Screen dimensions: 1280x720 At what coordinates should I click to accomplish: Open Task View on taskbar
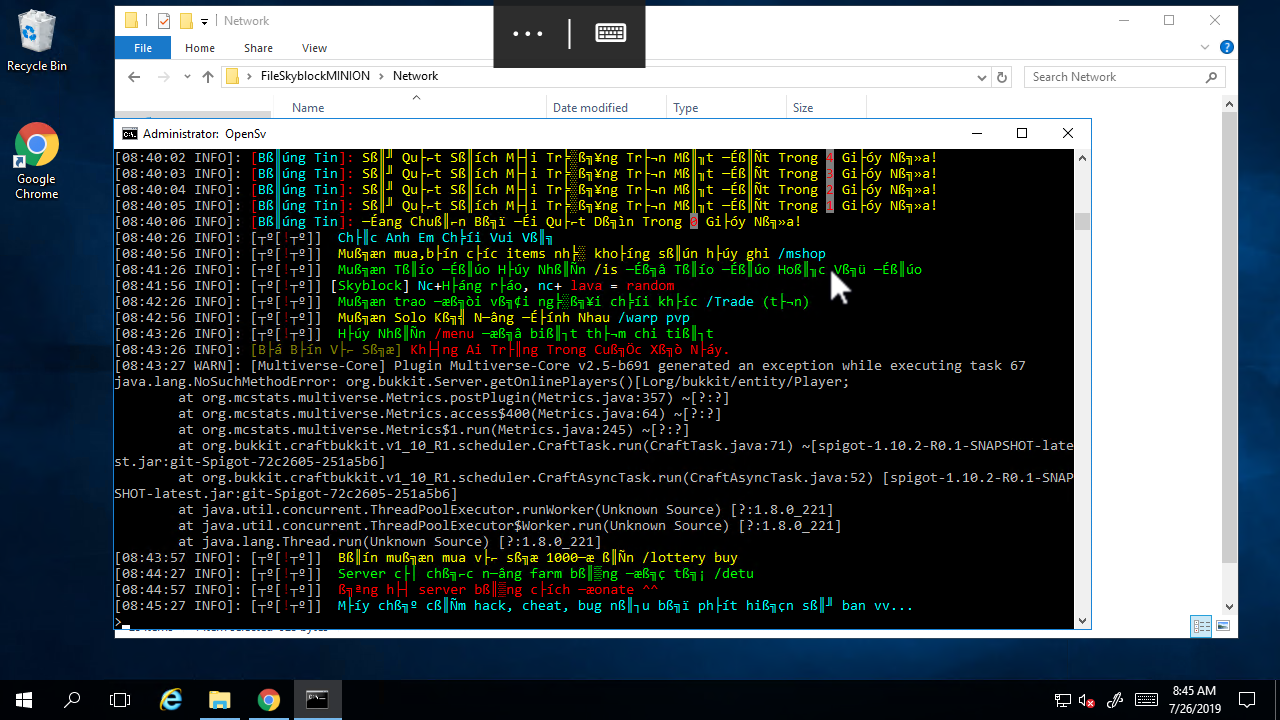tap(120, 700)
